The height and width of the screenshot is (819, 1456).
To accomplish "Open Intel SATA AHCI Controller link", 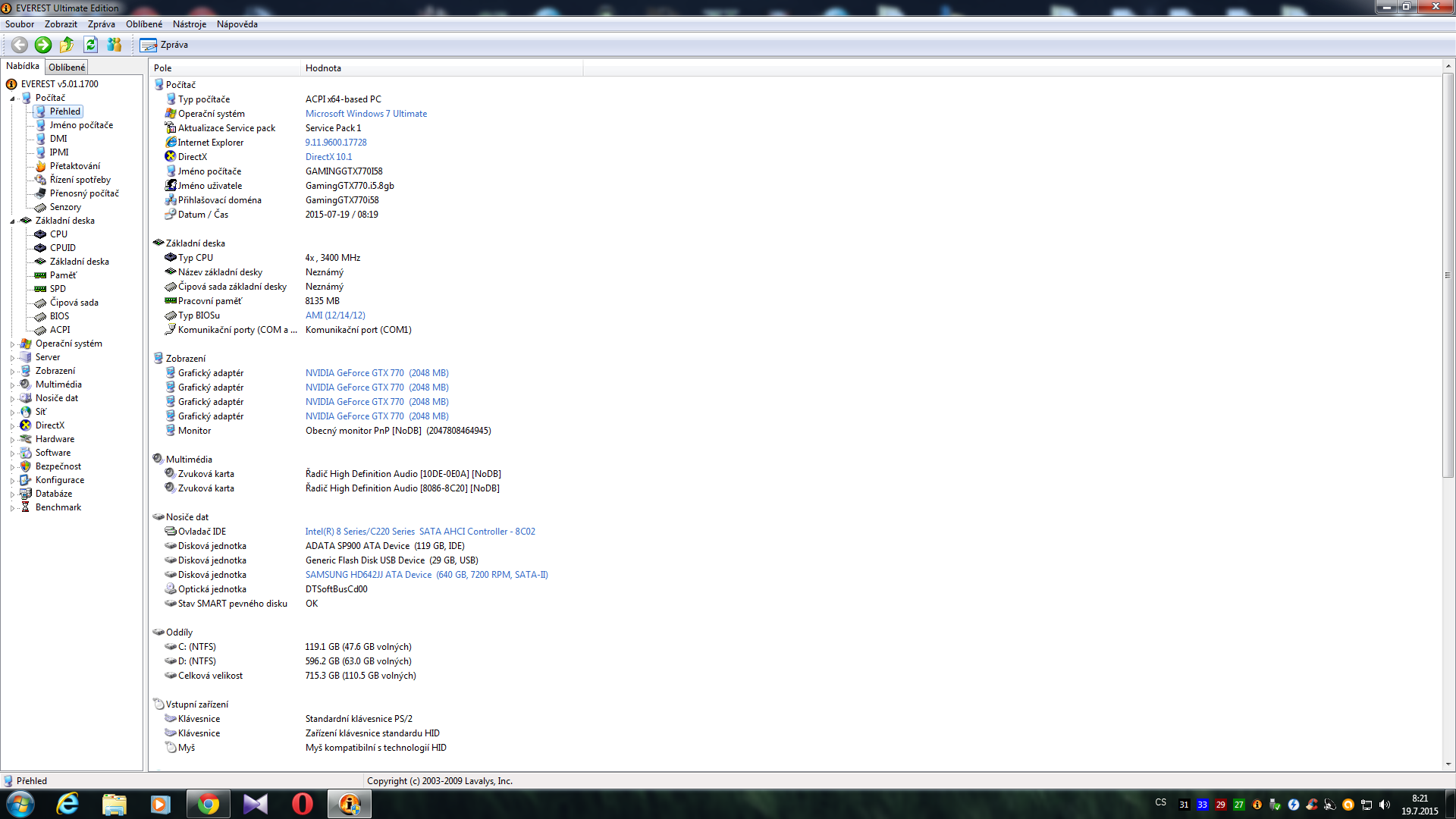I will tap(420, 532).
